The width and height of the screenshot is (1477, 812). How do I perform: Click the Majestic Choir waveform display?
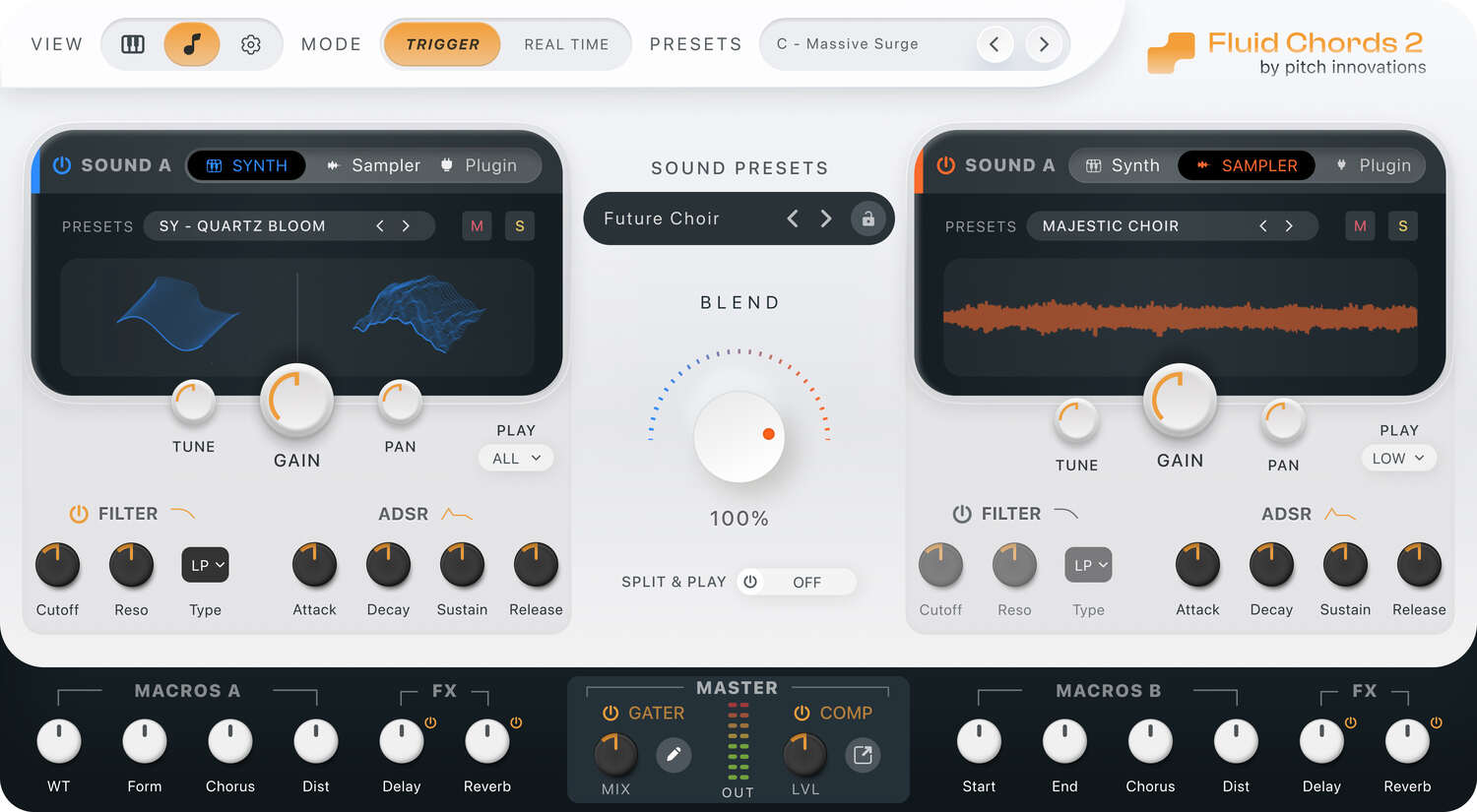(x=1179, y=318)
